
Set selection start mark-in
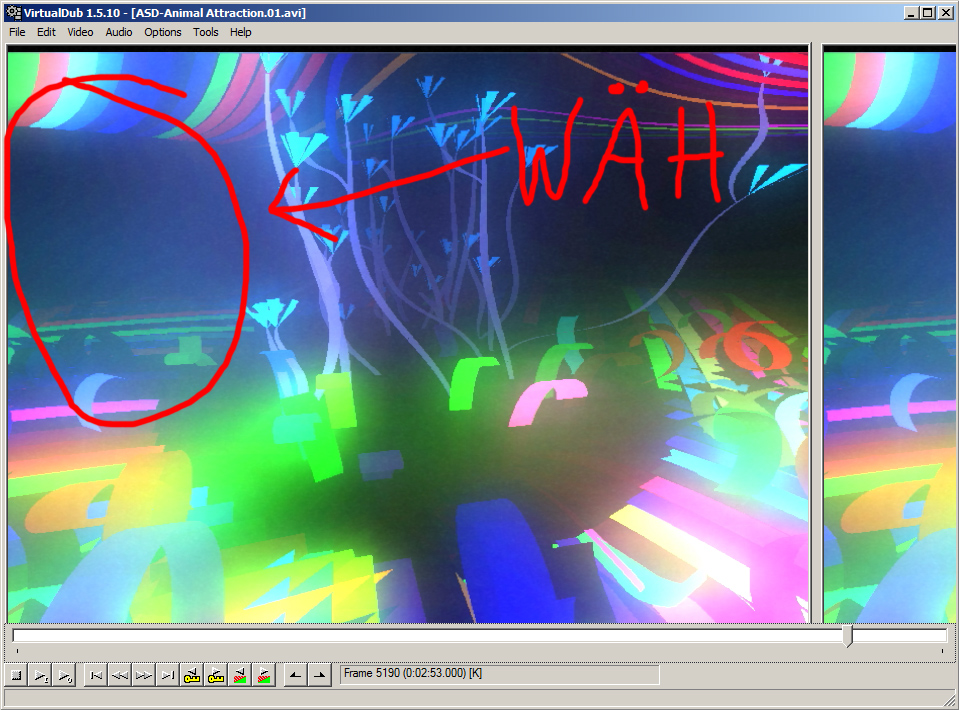296,676
